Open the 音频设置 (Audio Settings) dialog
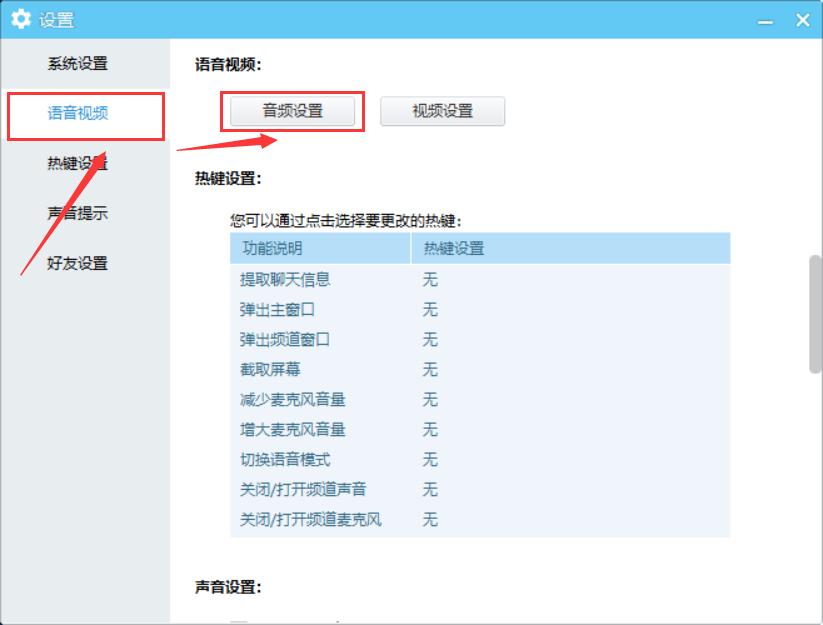 click(x=293, y=111)
